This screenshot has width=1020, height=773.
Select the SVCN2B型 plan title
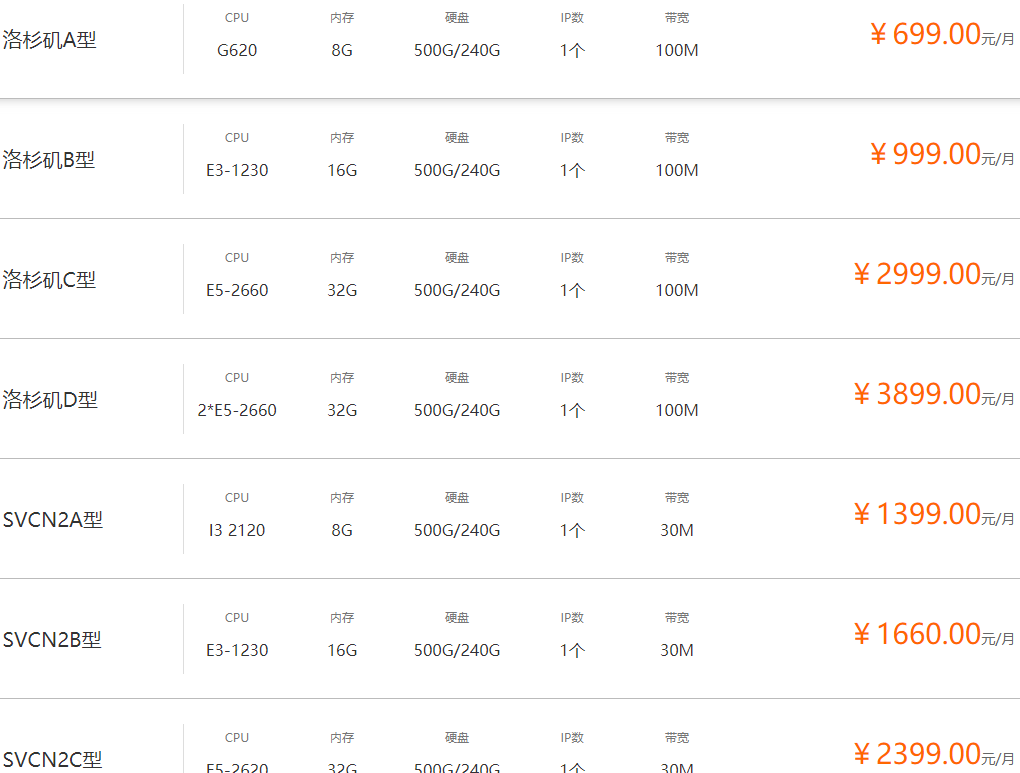click(52, 640)
